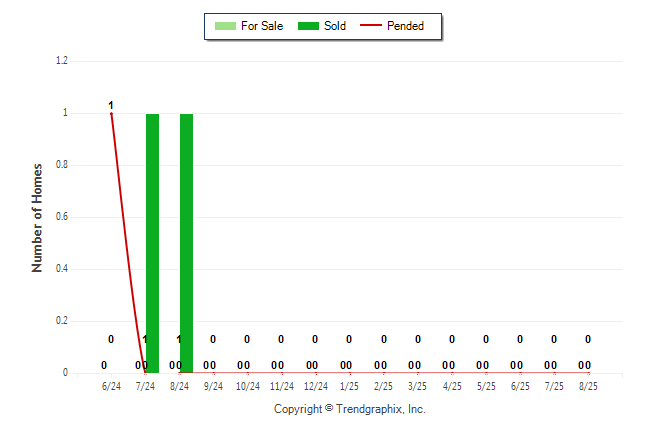Viewport: 646px width, 434px height.
Task: Click the Sold dark green legend swatch
Action: pyautogui.click(x=308, y=26)
